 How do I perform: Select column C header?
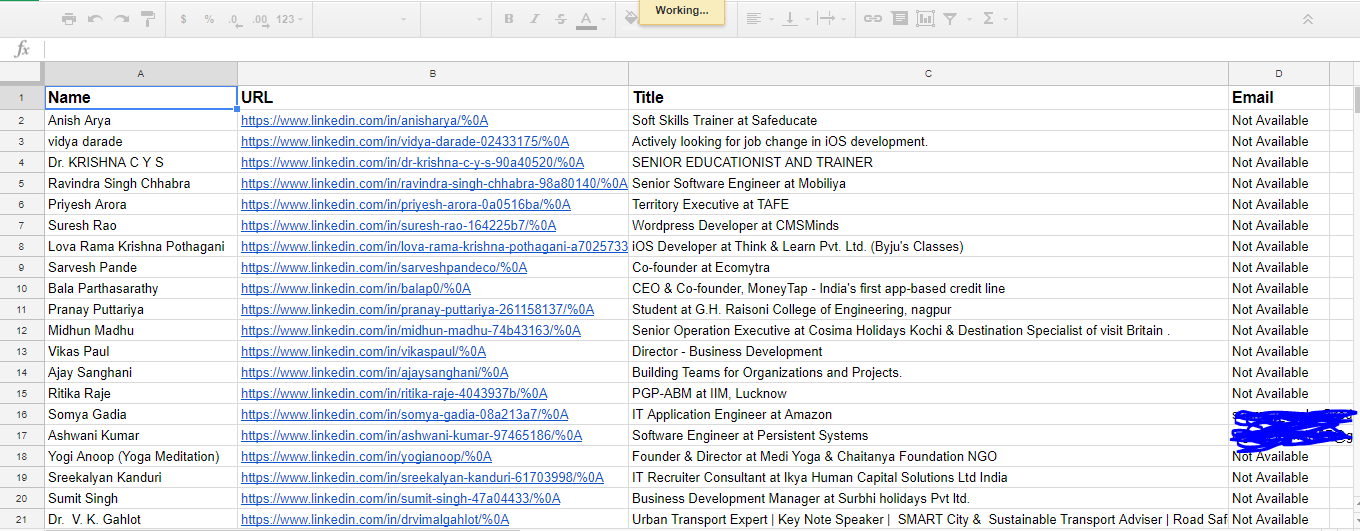(928, 74)
